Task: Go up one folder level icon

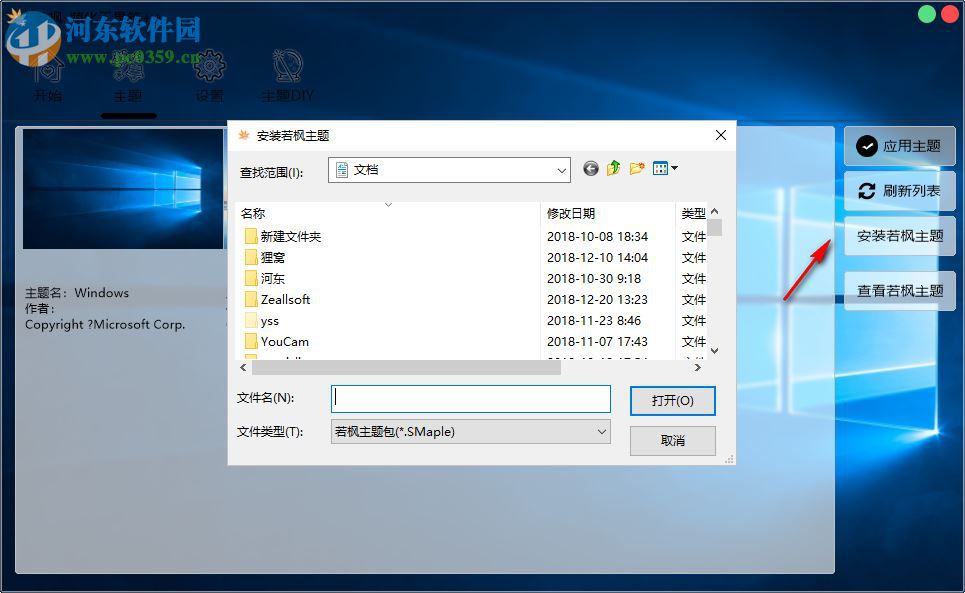Action: tap(614, 168)
